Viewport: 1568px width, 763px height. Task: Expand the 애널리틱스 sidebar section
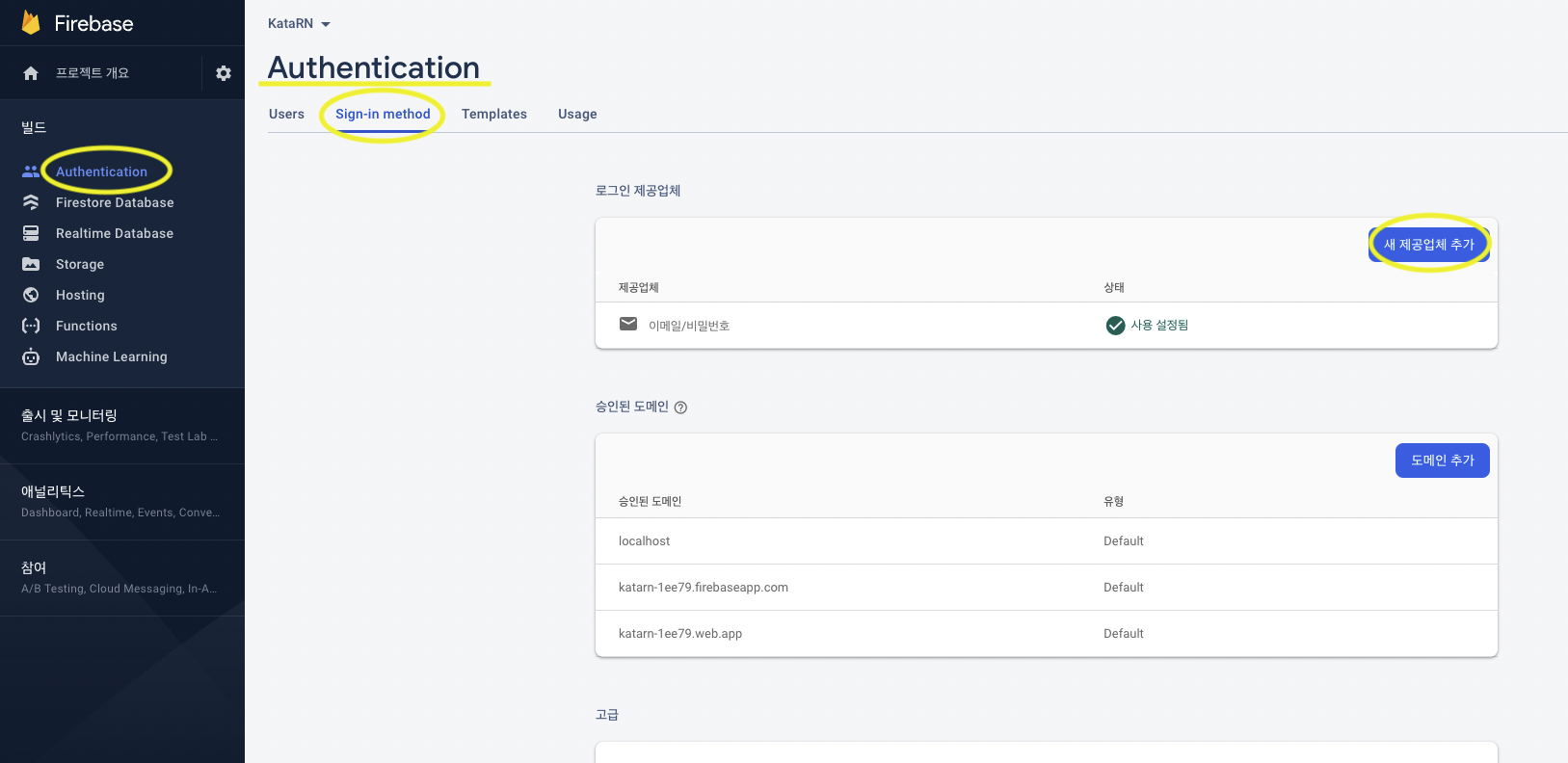tap(122, 501)
